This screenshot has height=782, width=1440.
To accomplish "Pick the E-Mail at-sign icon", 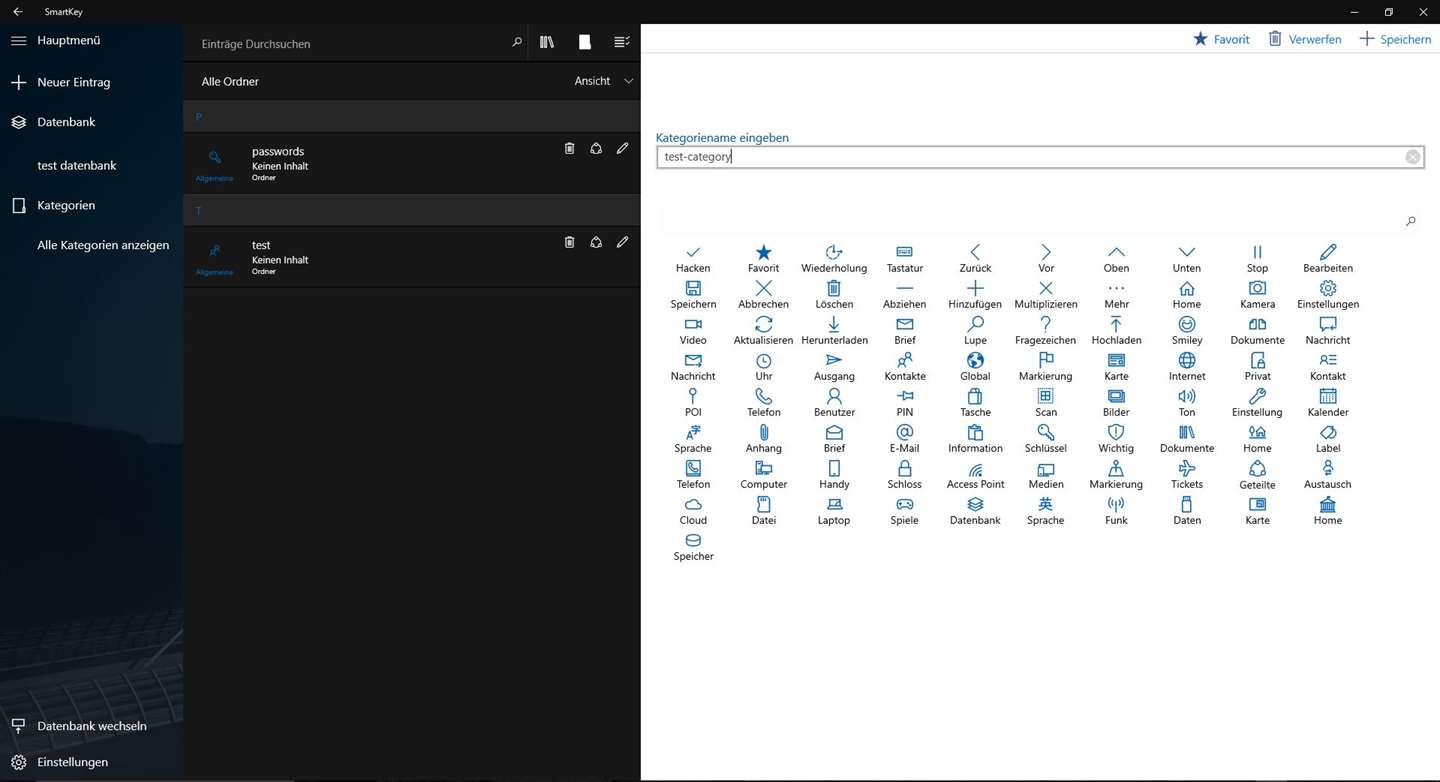I will coord(904,438).
